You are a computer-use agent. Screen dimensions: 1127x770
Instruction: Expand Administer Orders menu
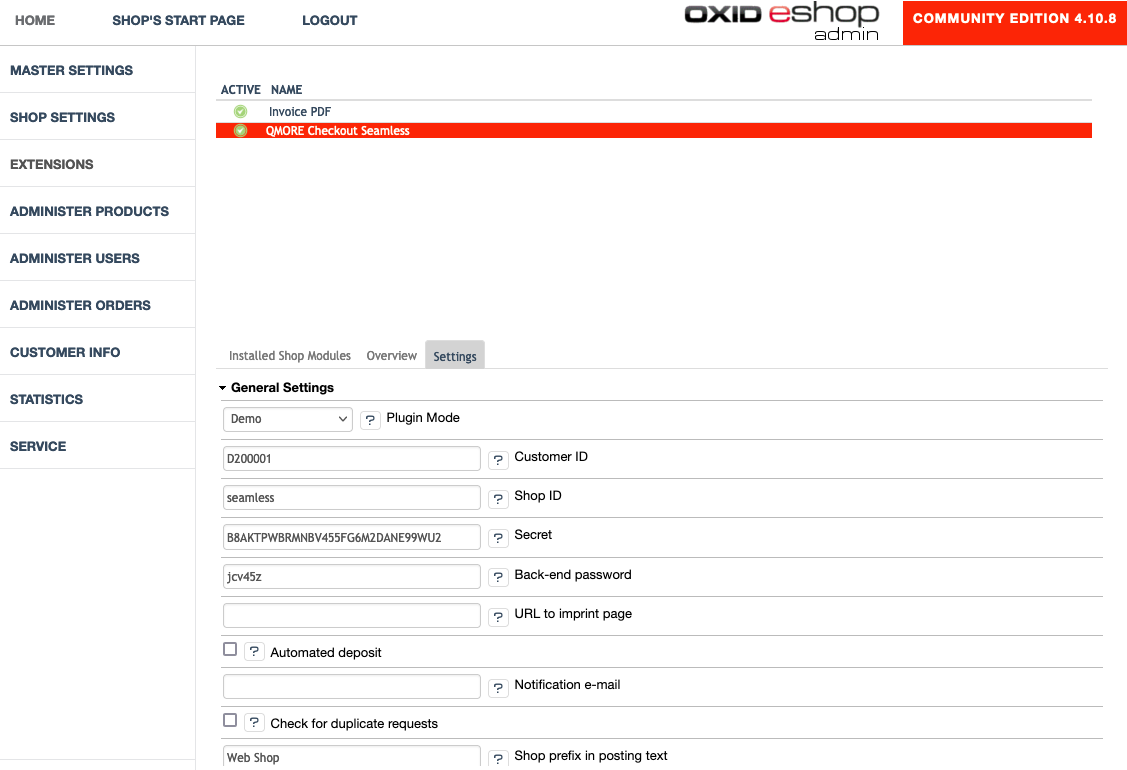coord(80,306)
